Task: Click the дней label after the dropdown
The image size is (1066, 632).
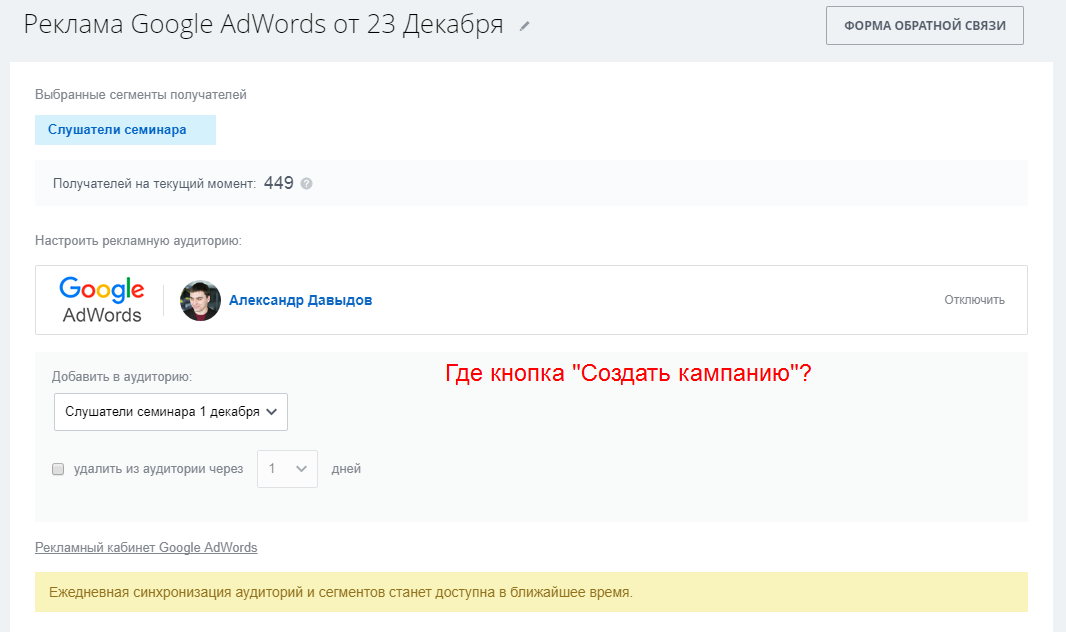Action: tap(346, 469)
